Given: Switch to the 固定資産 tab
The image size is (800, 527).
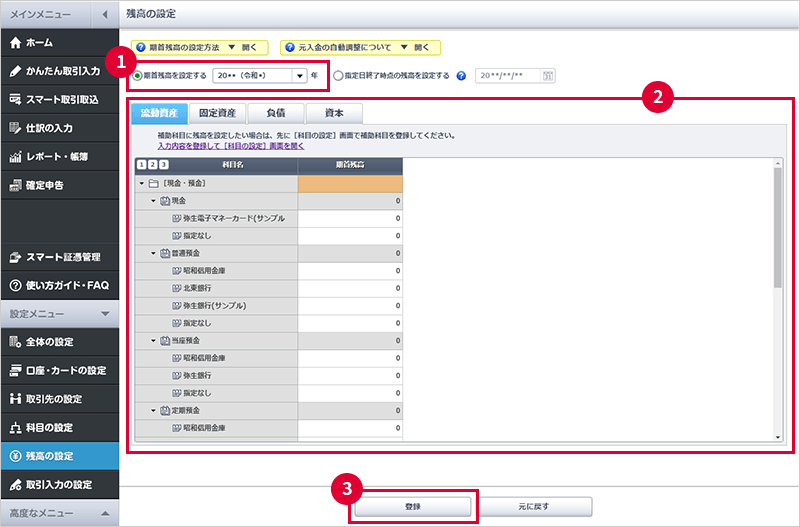Looking at the screenshot, I should coord(218,113).
